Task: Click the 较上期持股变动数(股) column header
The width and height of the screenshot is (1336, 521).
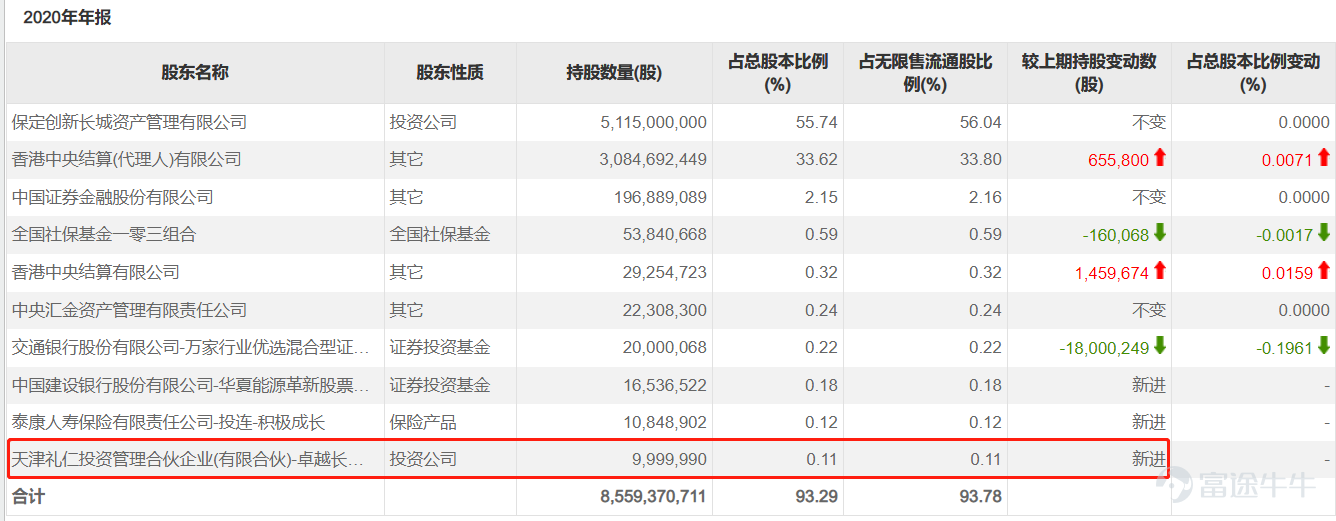Action: pyautogui.click(x=1089, y=73)
